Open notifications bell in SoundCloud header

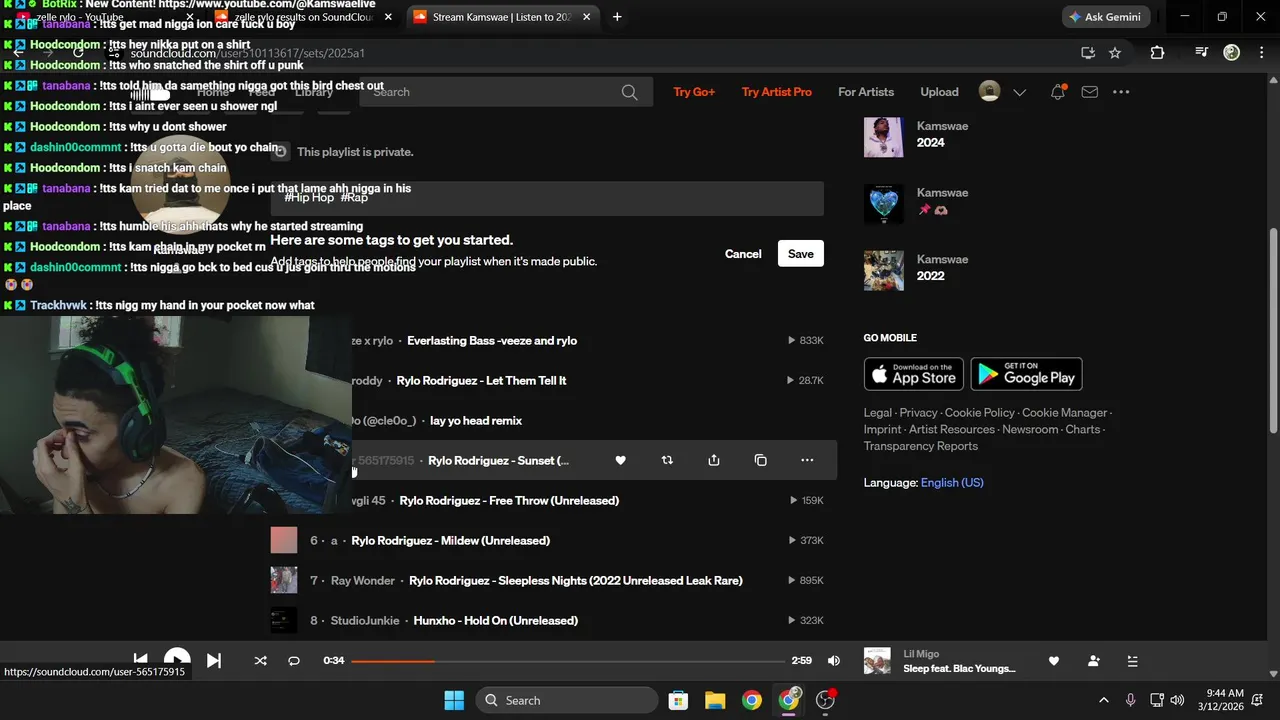[1058, 92]
